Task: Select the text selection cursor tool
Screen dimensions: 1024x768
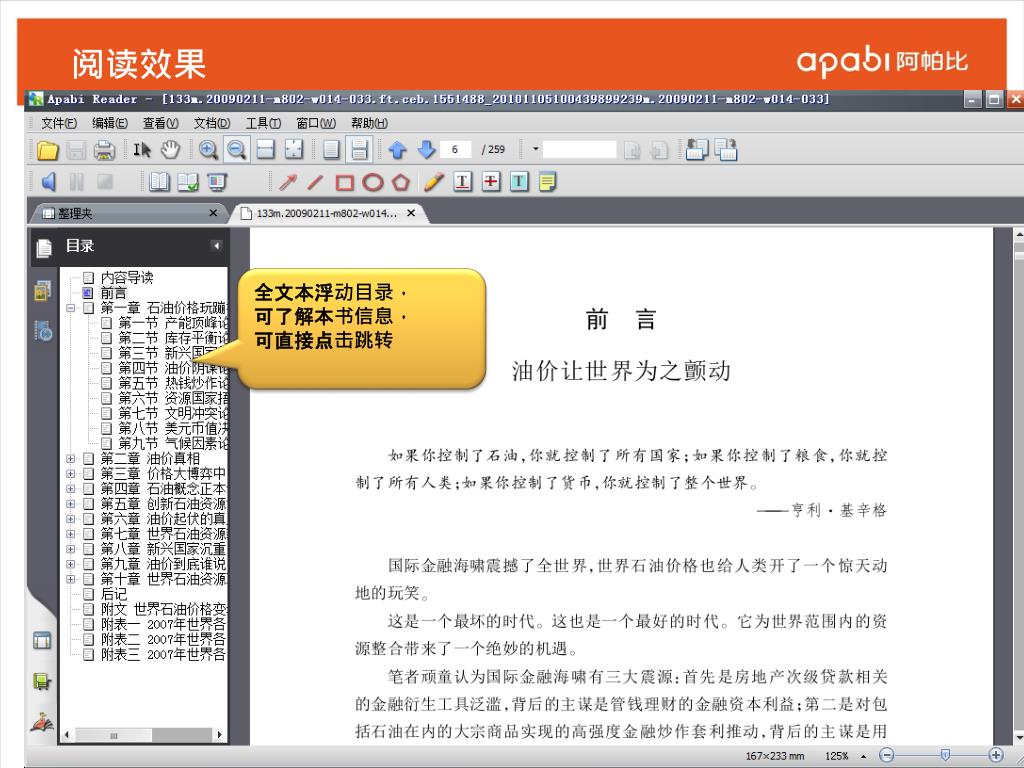Action: [x=142, y=150]
